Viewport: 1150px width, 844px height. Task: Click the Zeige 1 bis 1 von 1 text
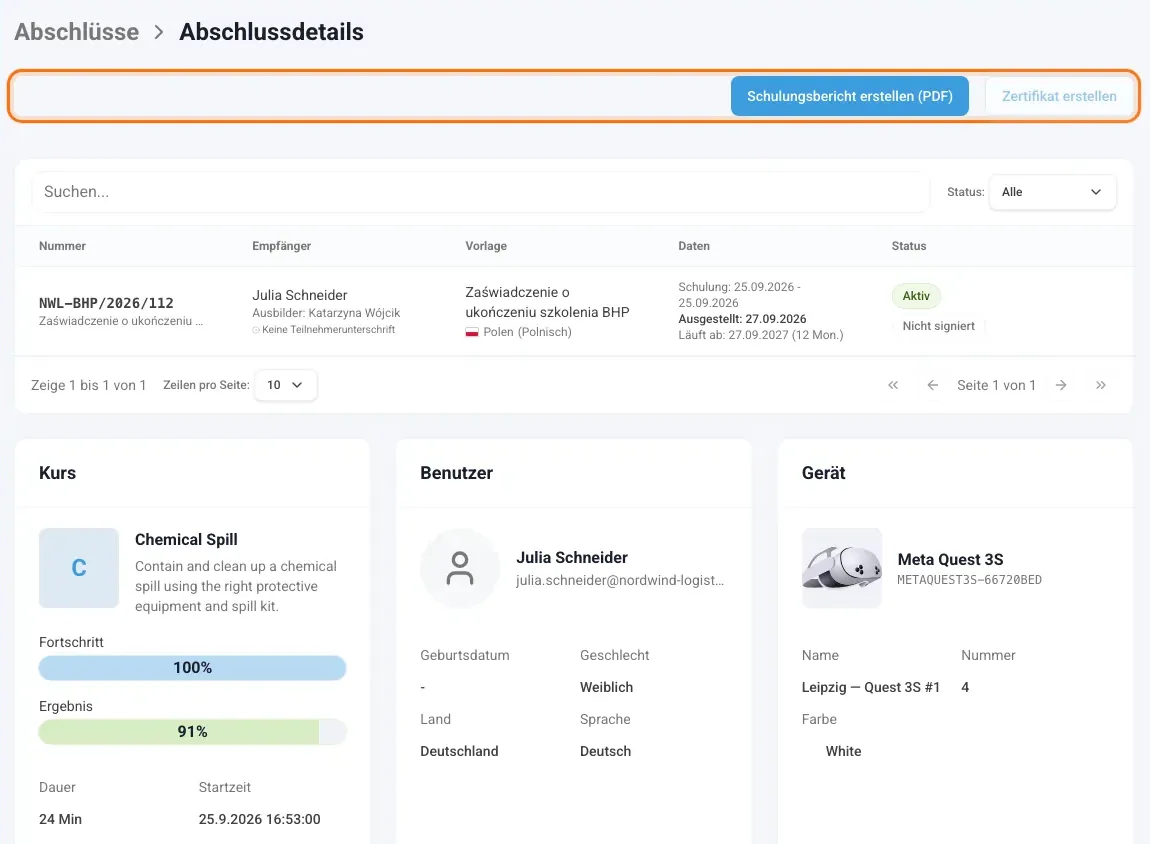point(88,385)
